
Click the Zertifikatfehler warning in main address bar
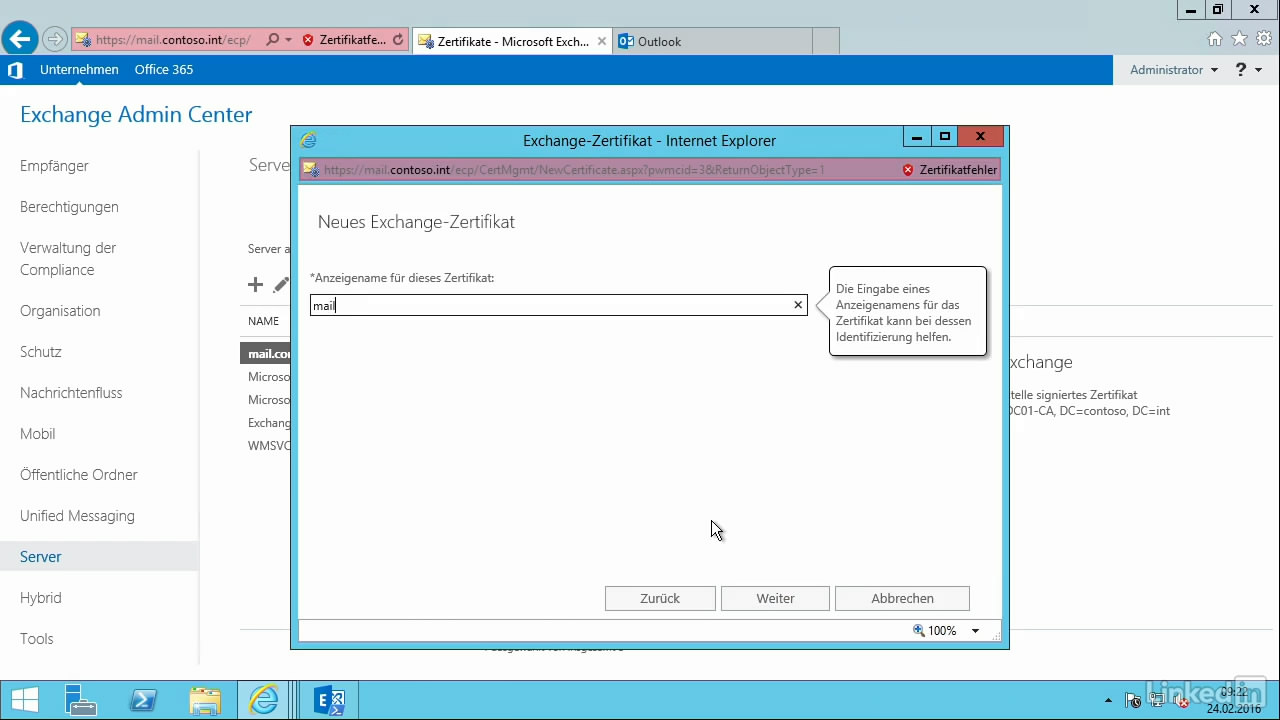(344, 40)
